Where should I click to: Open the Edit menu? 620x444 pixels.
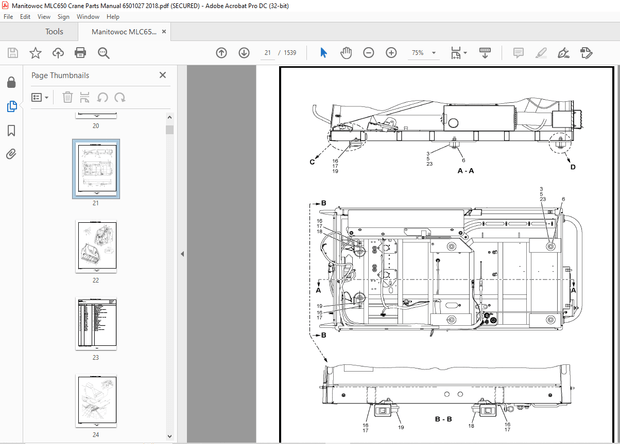click(25, 17)
